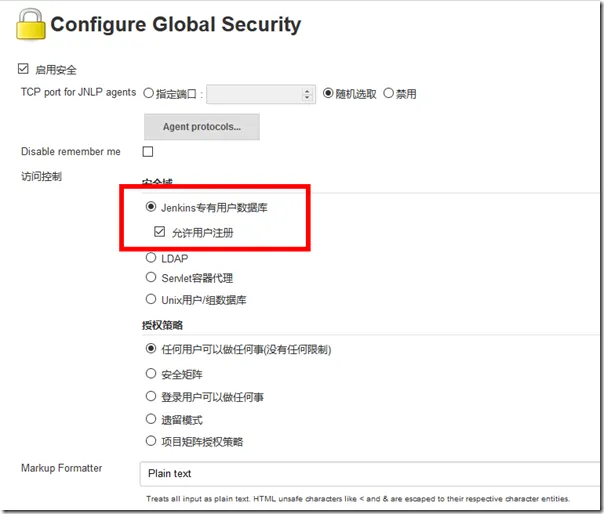Select the 指定端口 radio option
The image size is (604, 514).
pyautogui.click(x=150, y=94)
